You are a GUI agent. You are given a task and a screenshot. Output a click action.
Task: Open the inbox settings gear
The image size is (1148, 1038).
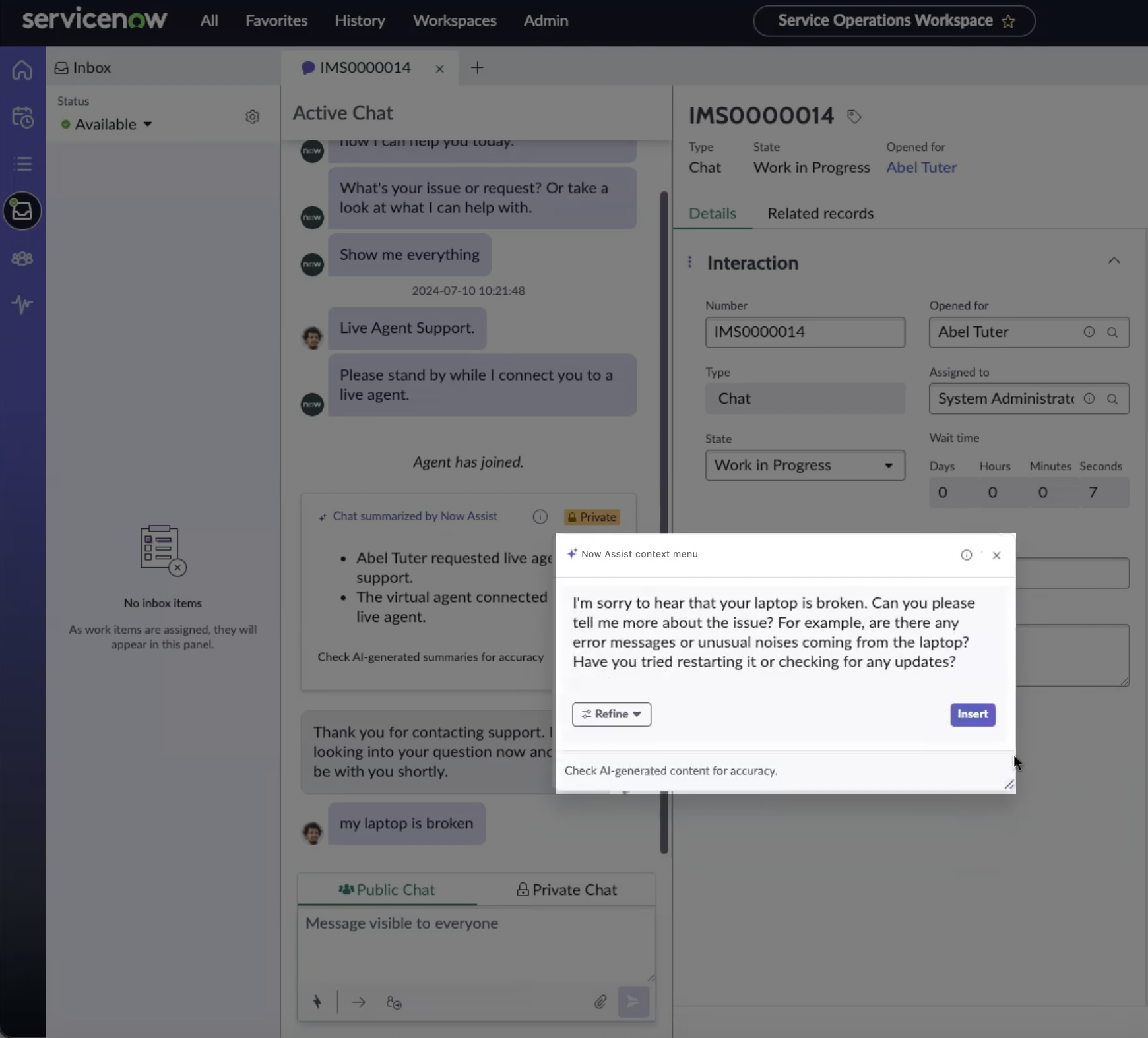pyautogui.click(x=252, y=117)
